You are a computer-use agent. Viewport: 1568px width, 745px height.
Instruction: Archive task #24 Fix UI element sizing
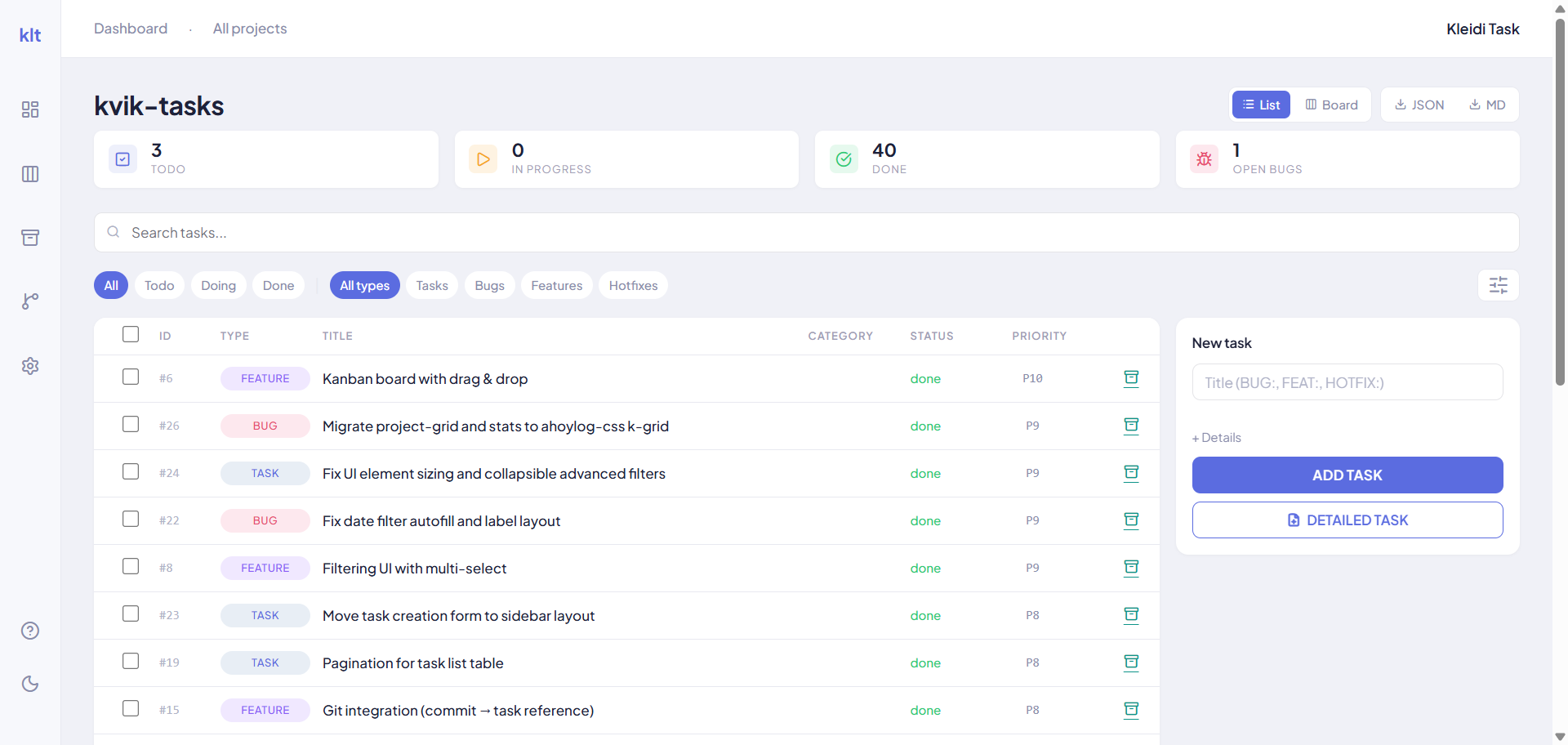coord(1131,473)
